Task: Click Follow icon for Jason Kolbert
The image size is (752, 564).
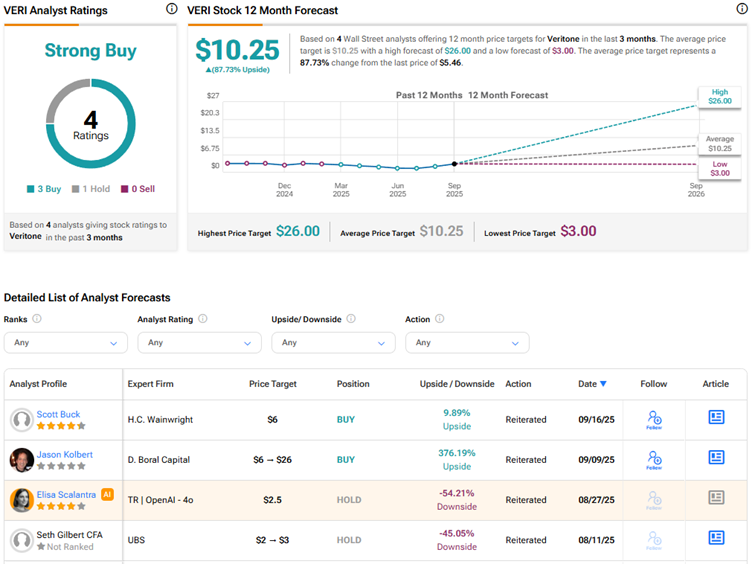Action: (654, 459)
